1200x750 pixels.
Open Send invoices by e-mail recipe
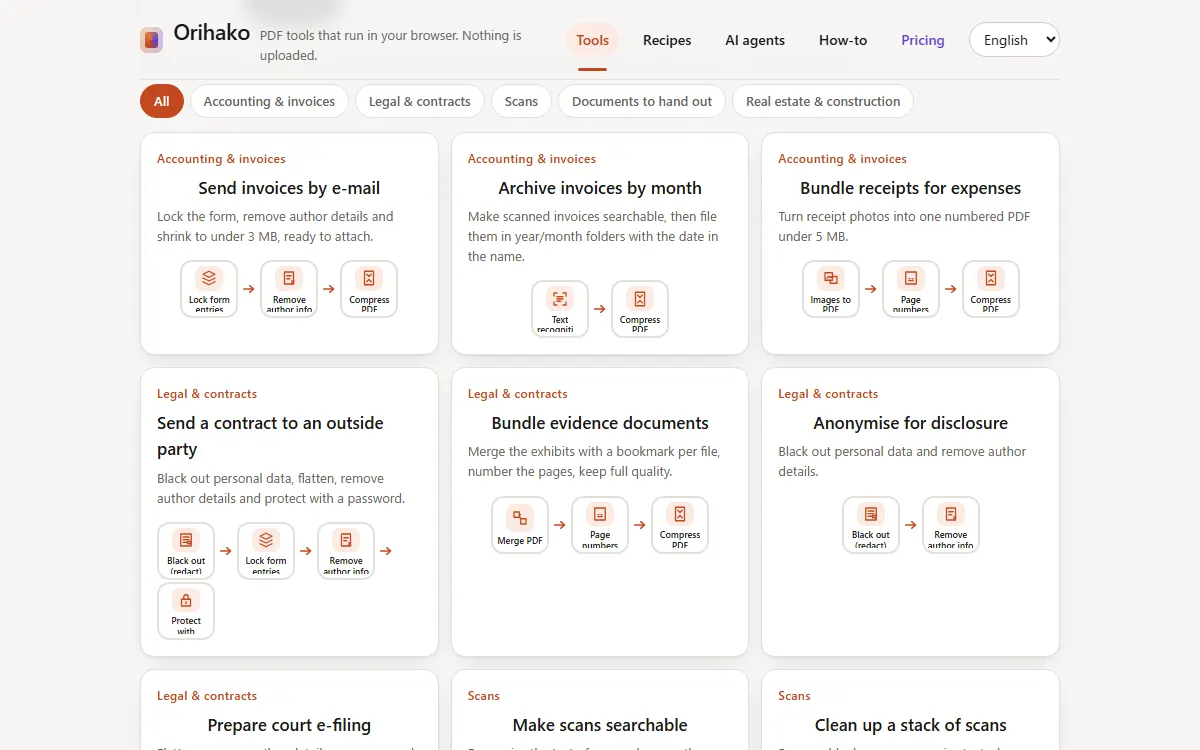[289, 188]
